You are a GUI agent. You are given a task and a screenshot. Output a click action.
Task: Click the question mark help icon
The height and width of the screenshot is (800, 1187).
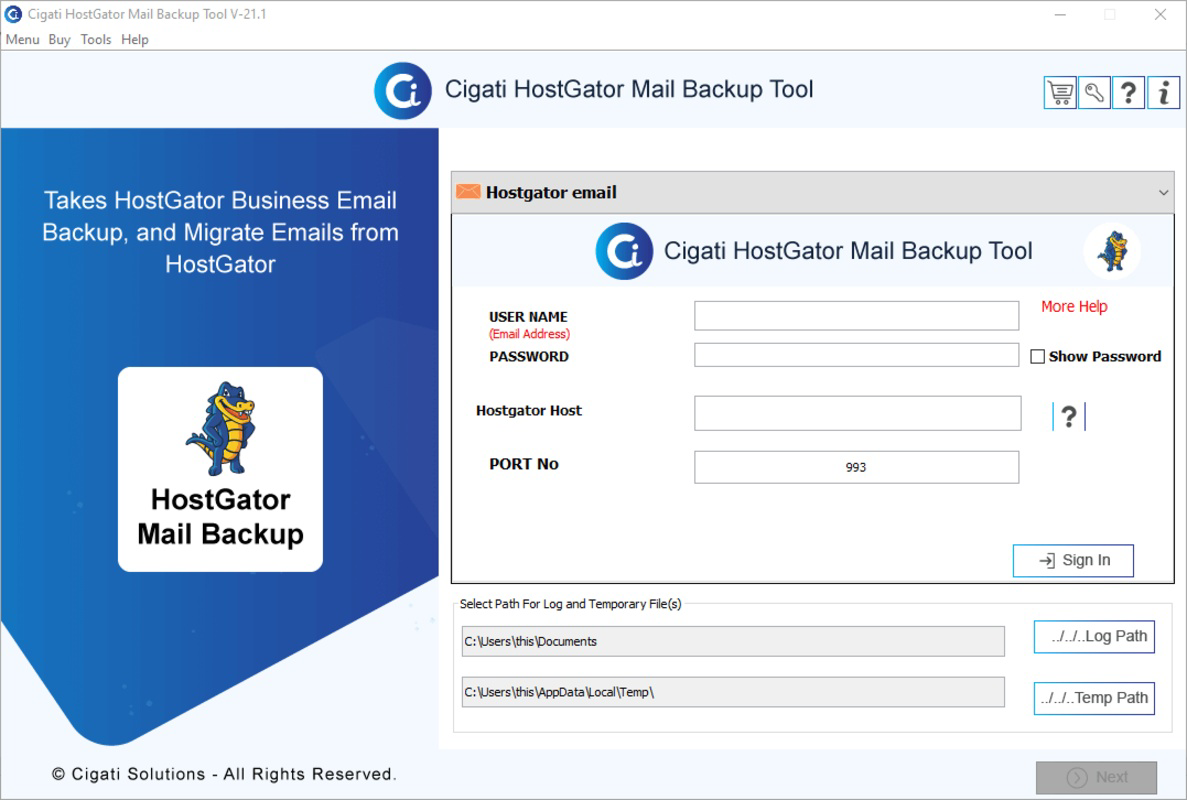(x=1129, y=91)
